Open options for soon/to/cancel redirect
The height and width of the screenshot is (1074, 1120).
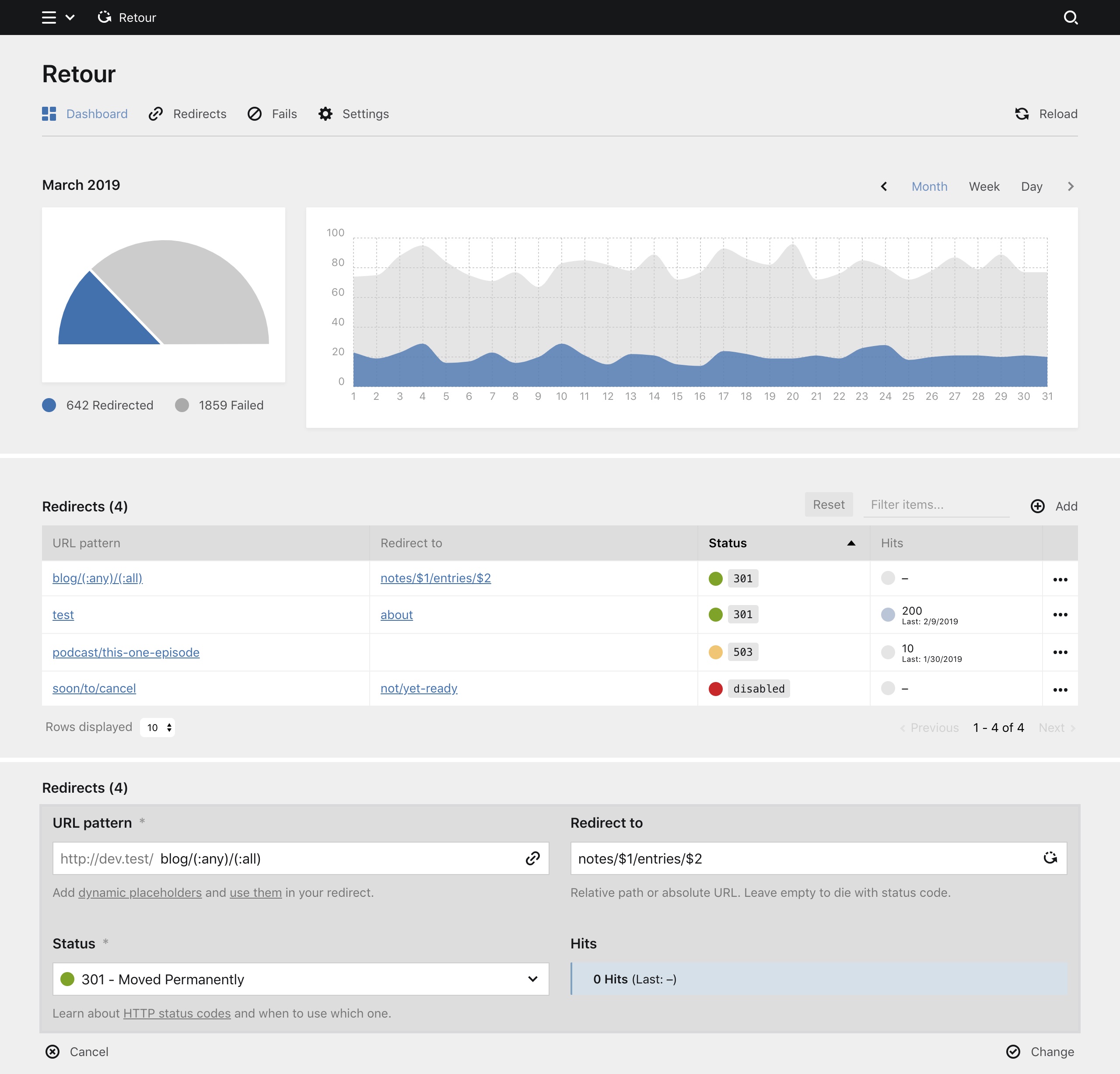[1060, 689]
